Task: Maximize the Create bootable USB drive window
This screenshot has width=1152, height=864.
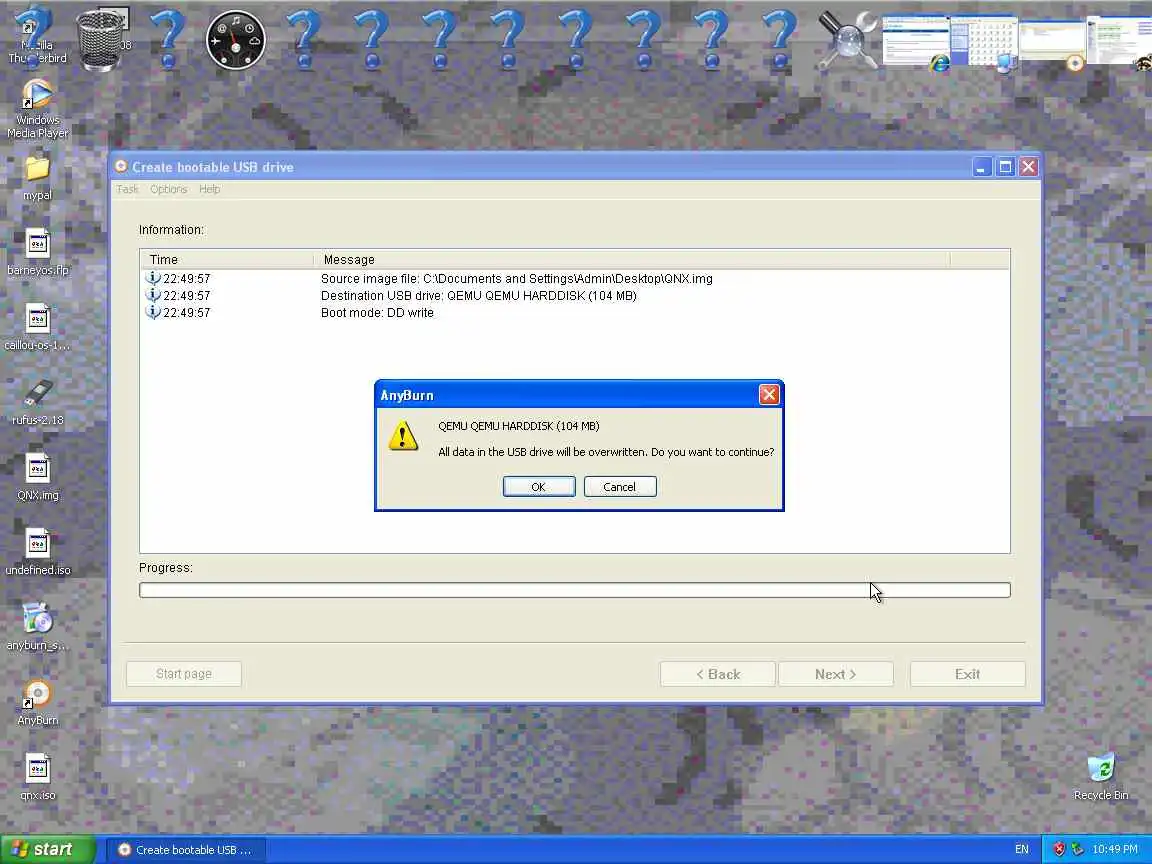Action: pos(1005,167)
